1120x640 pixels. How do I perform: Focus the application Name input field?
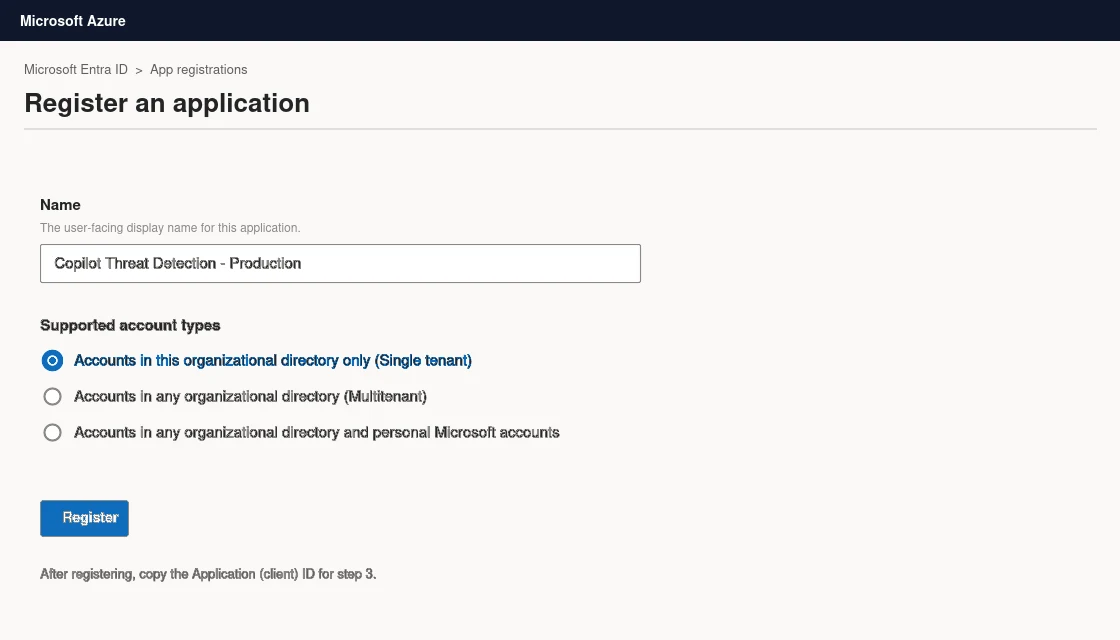point(340,264)
